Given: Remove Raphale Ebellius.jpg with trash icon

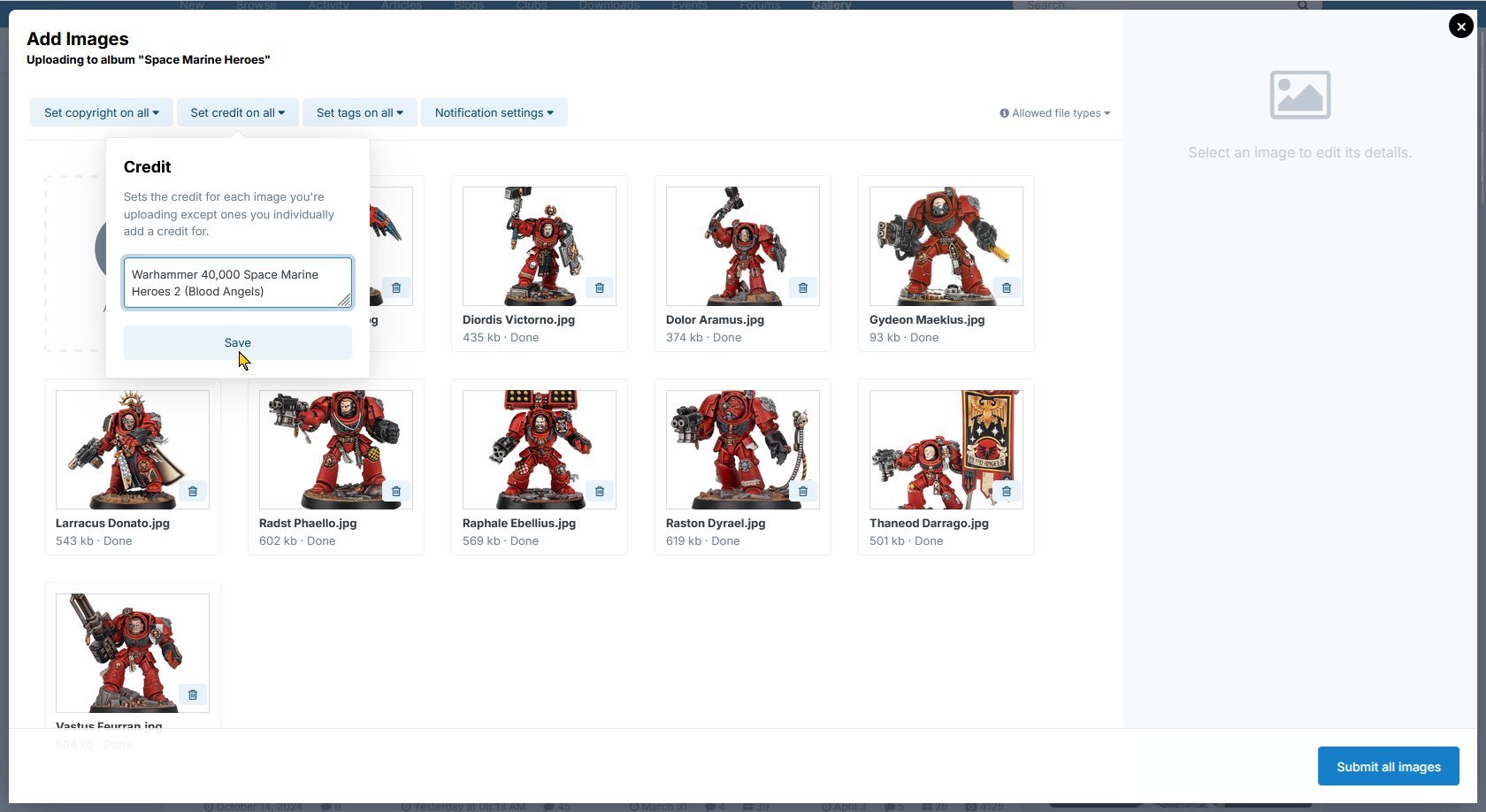Looking at the screenshot, I should click(x=599, y=492).
